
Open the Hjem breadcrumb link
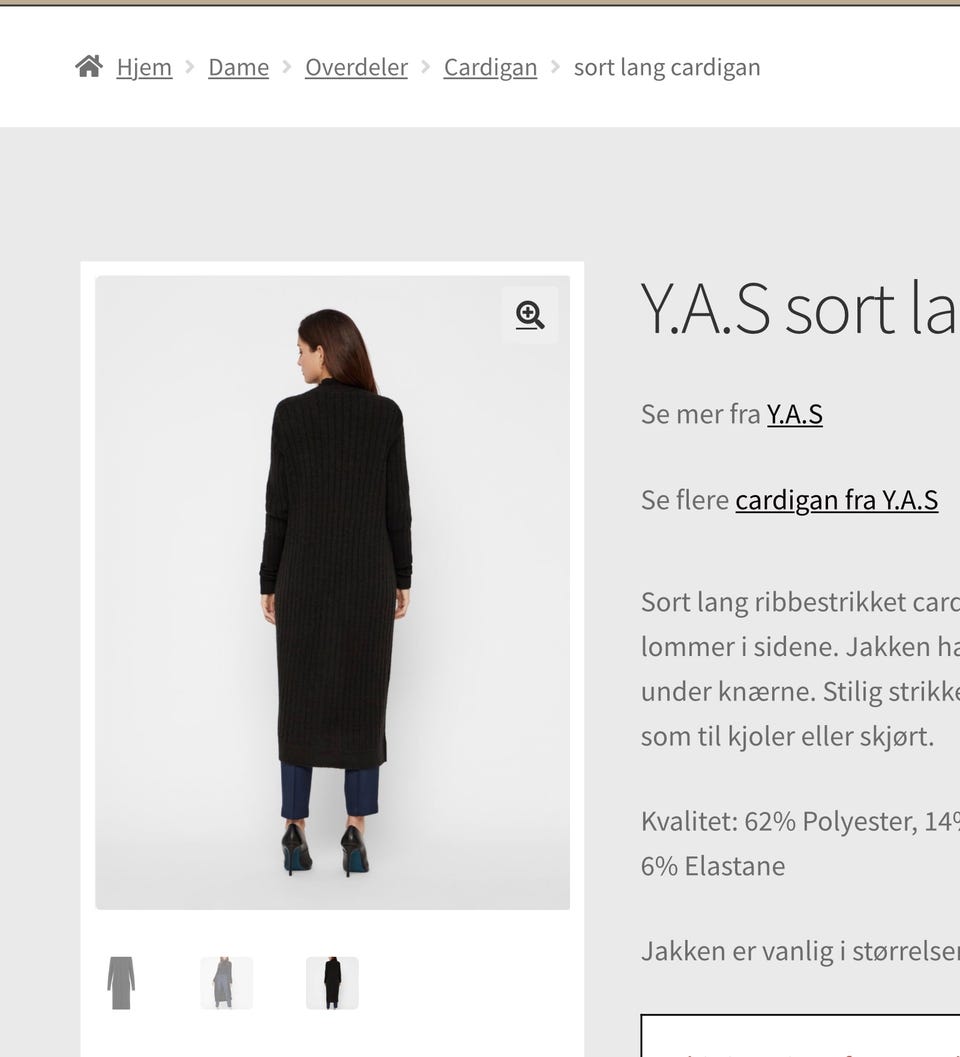pos(143,67)
